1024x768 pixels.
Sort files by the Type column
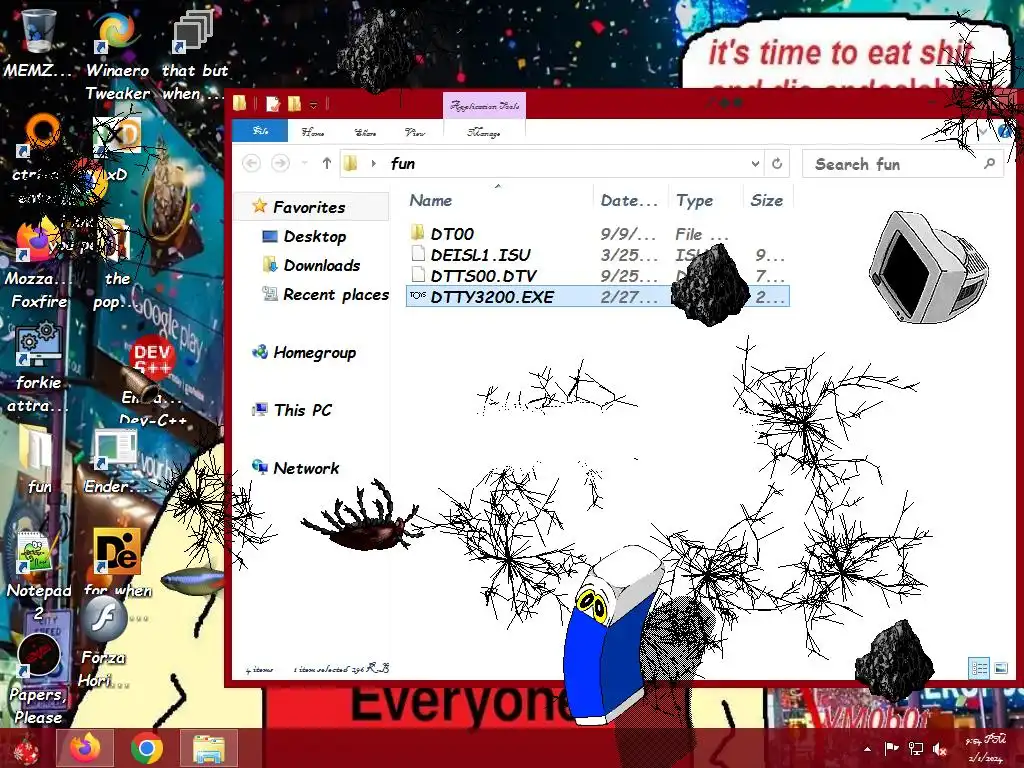pos(704,200)
